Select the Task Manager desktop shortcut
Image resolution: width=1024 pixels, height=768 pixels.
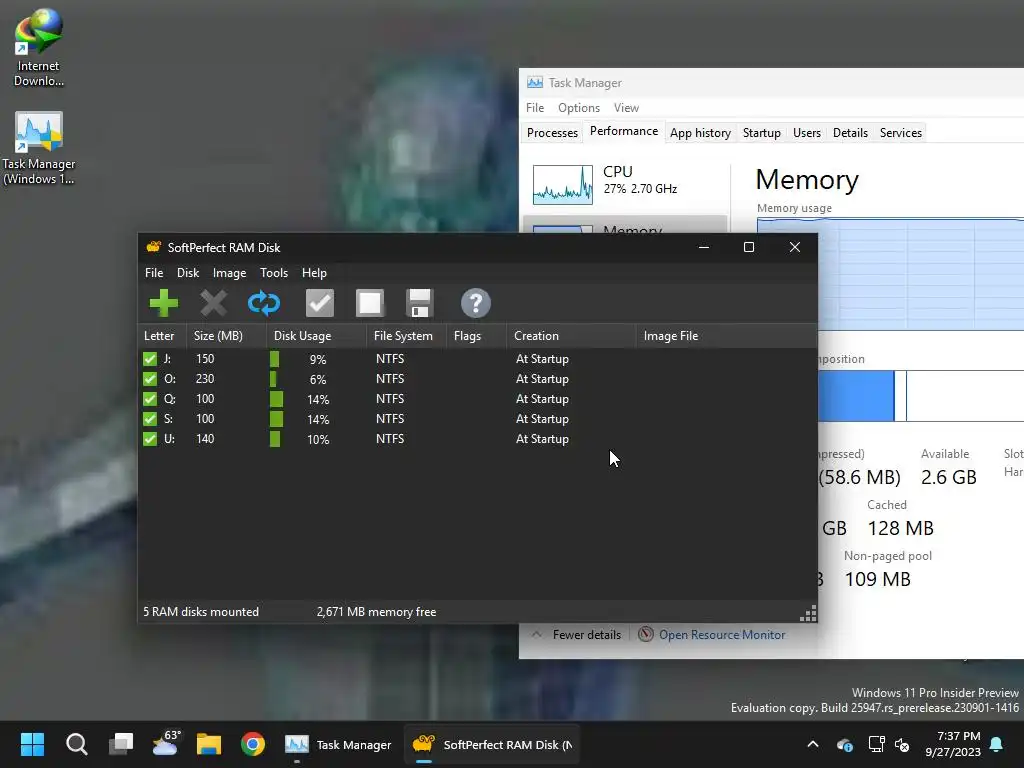pos(39,148)
